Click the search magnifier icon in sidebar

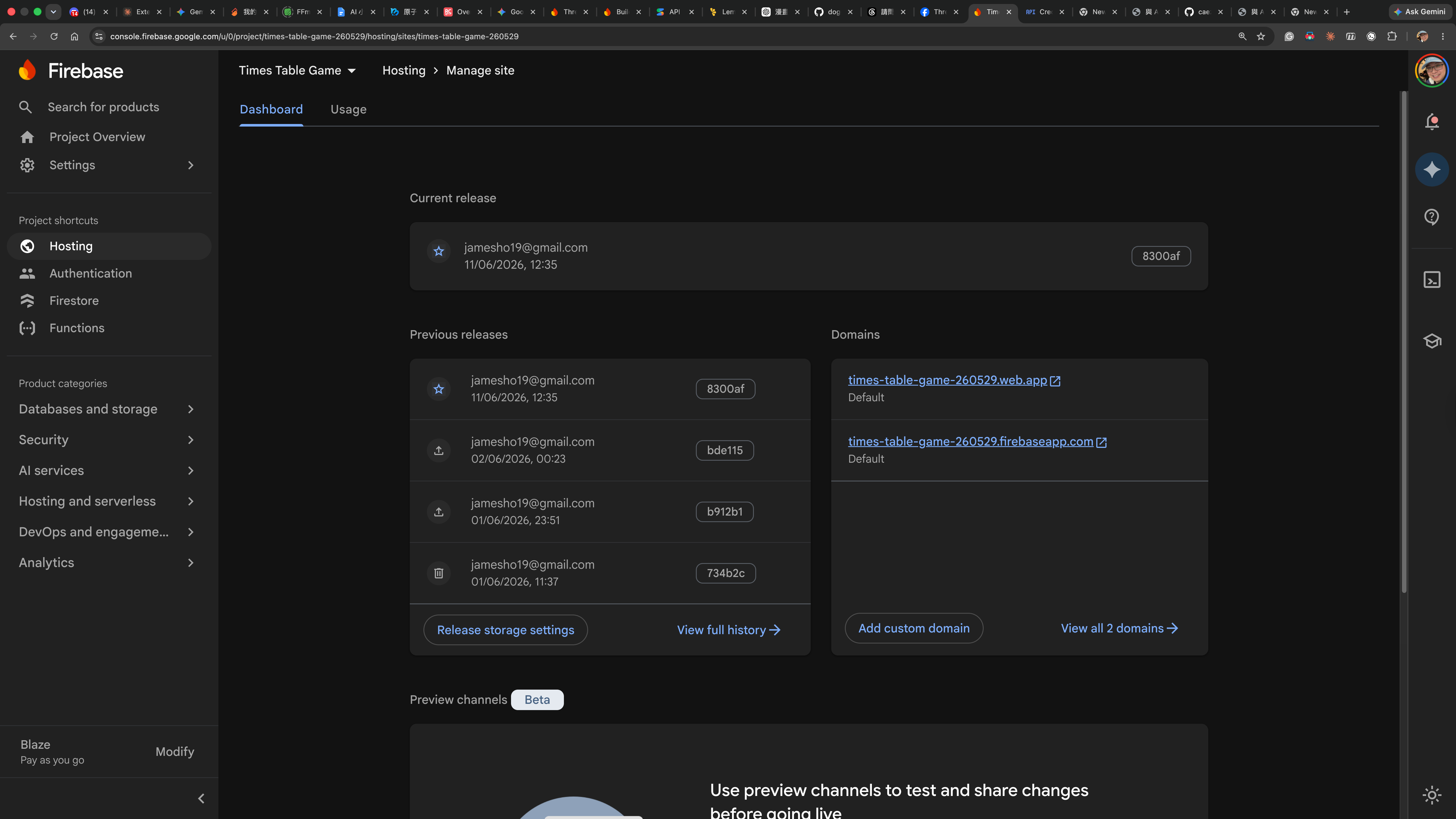point(25,107)
